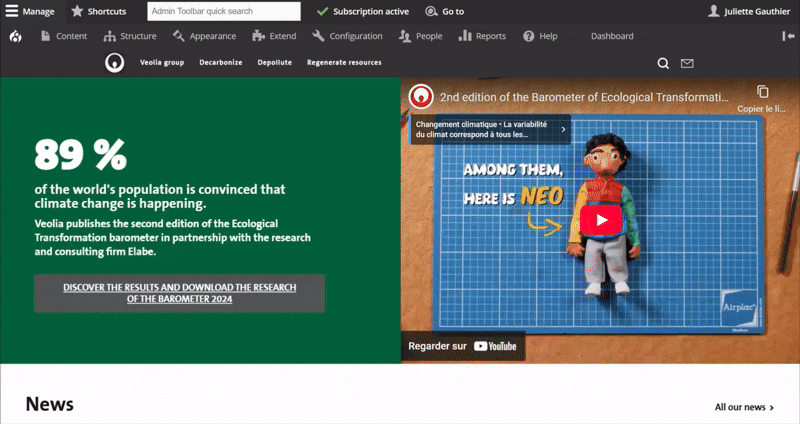Copy the video link icon
This screenshot has height=424, width=800.
(x=762, y=92)
